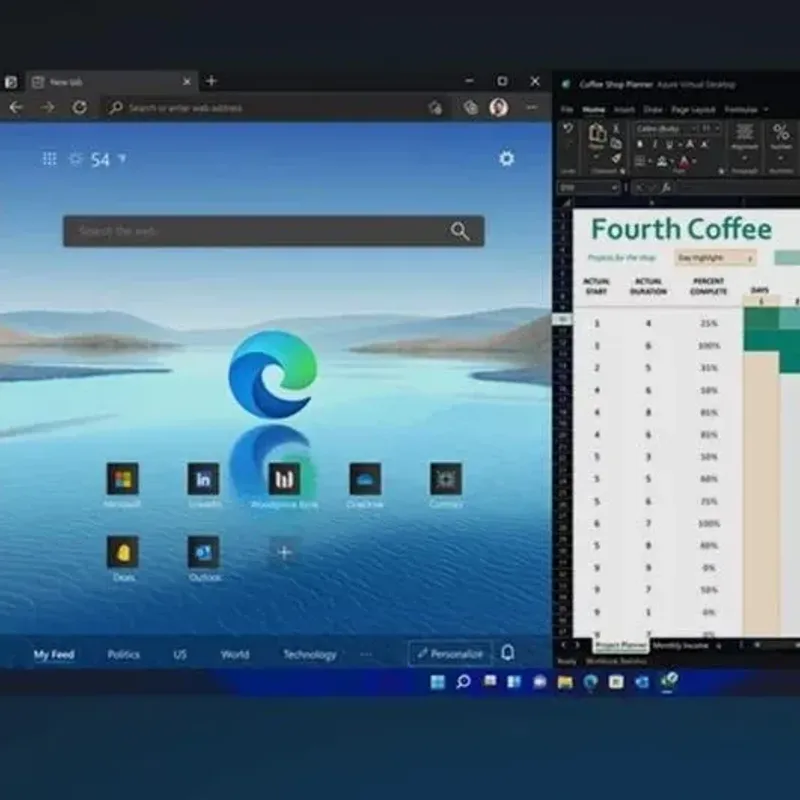Open the notifications bell in the feed bar

pos(508,653)
